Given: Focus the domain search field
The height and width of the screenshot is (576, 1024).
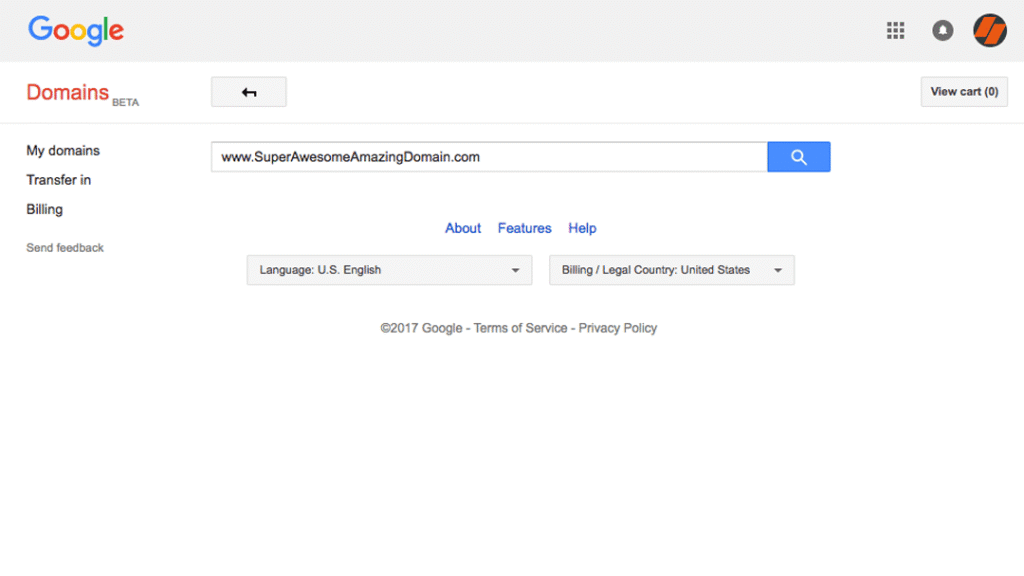Looking at the screenshot, I should click(x=489, y=157).
